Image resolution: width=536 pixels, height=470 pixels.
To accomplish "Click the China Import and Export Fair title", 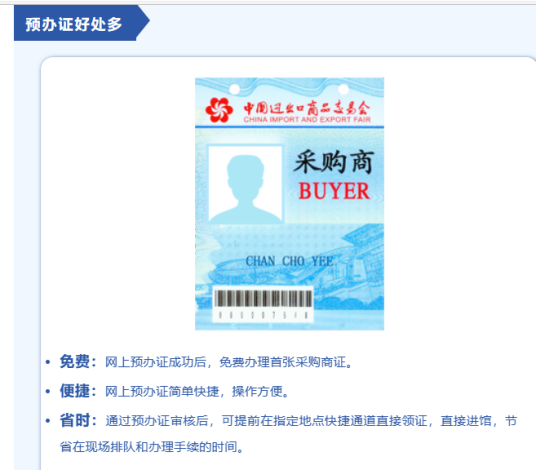I will coord(307,112).
